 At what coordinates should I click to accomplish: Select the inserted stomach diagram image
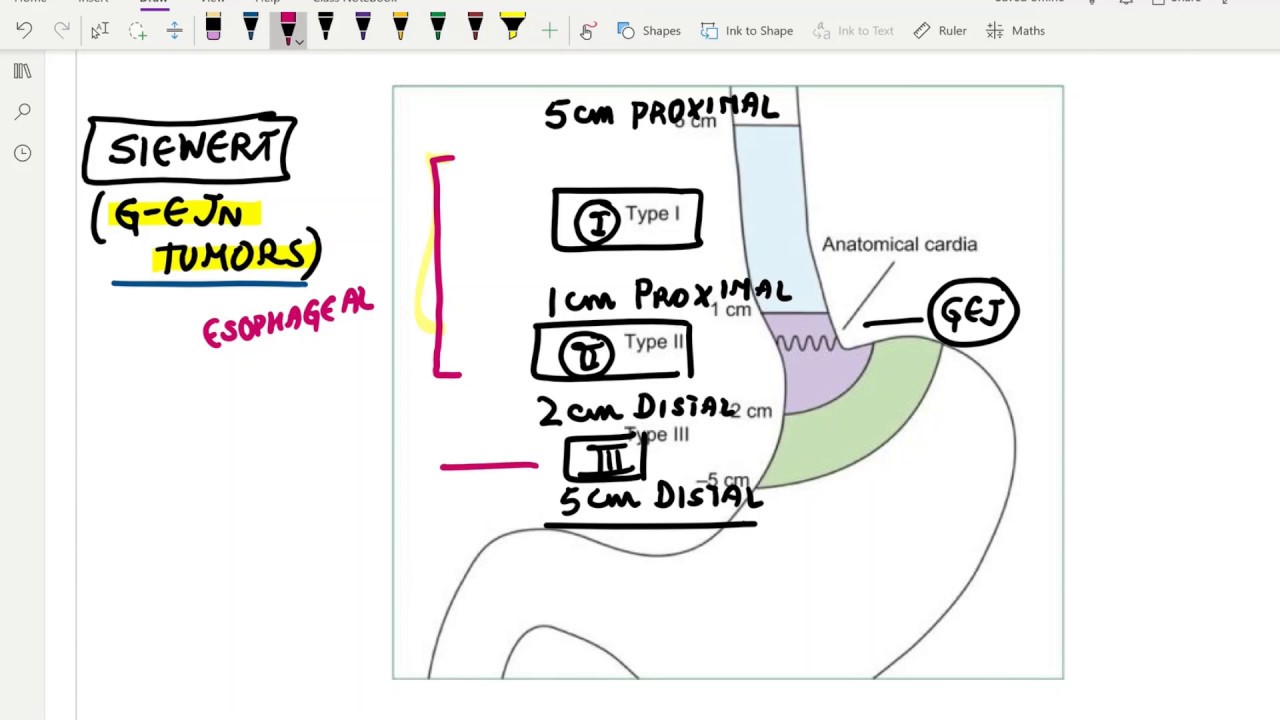point(728,382)
